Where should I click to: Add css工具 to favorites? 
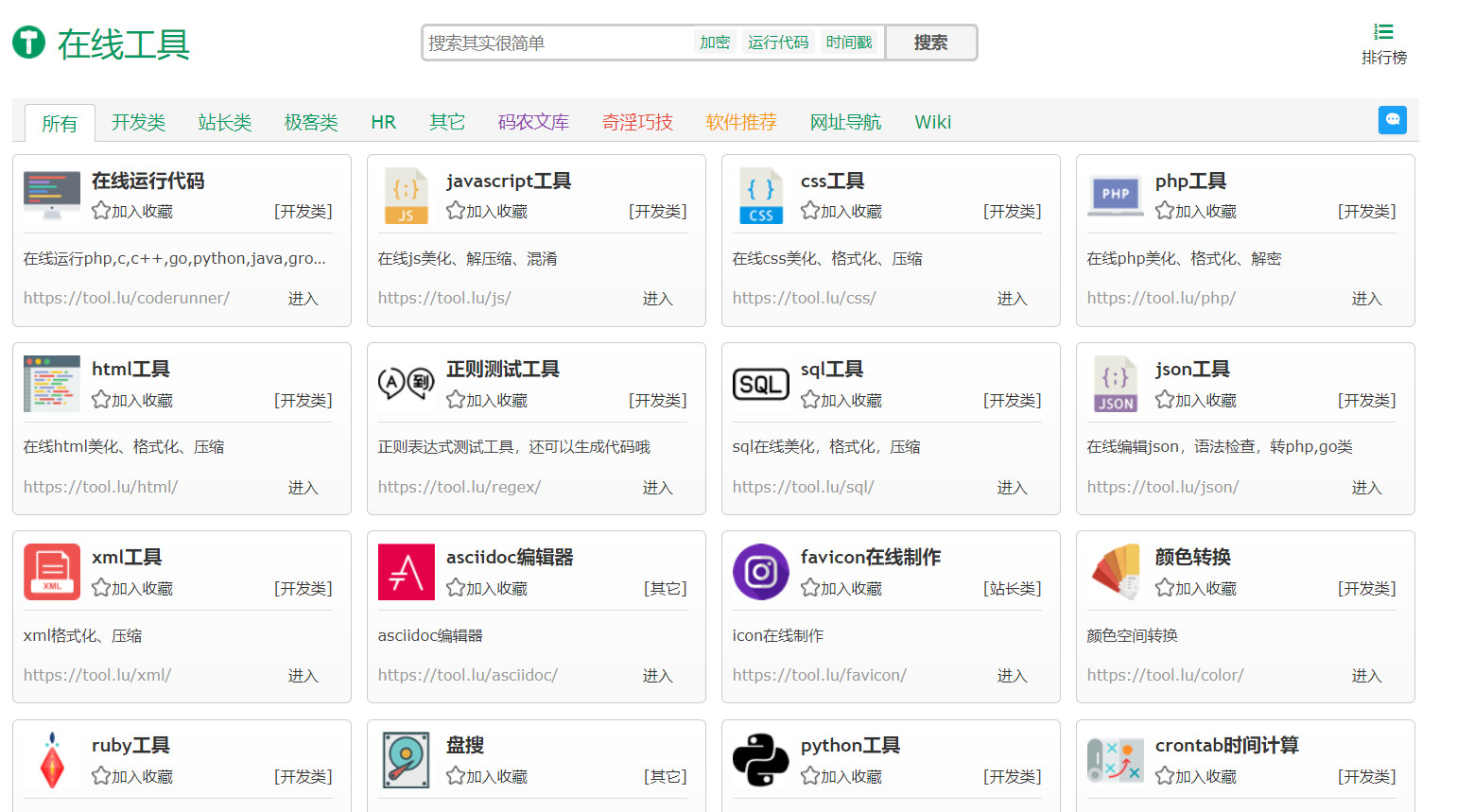click(841, 211)
